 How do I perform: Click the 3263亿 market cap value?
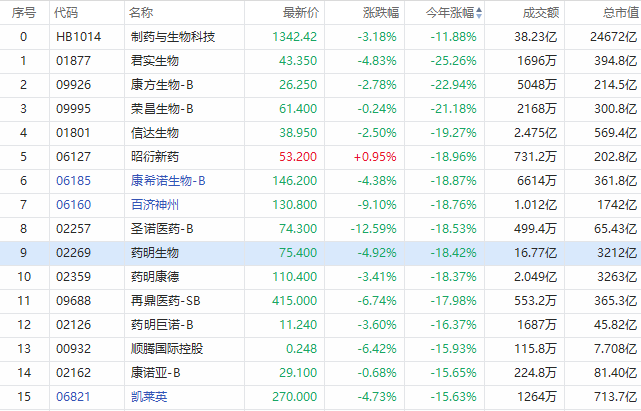[x=617, y=277]
